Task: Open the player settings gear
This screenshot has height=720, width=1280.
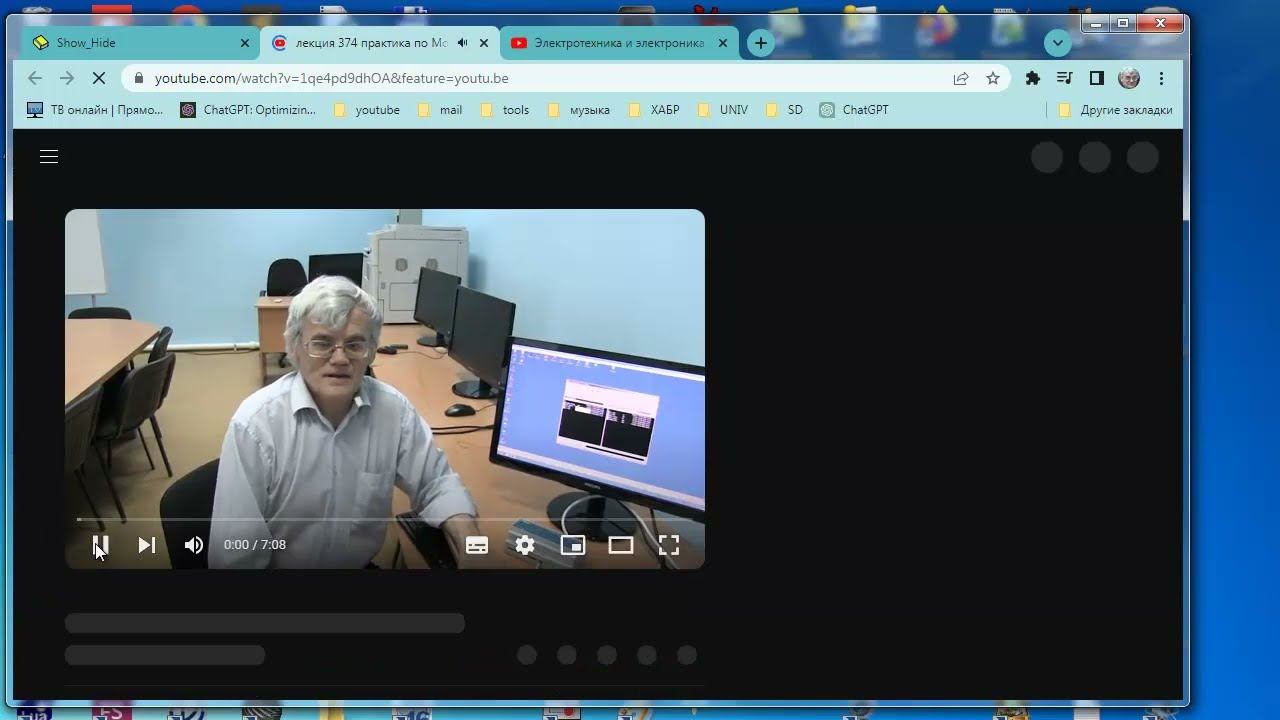Action: pyautogui.click(x=525, y=545)
